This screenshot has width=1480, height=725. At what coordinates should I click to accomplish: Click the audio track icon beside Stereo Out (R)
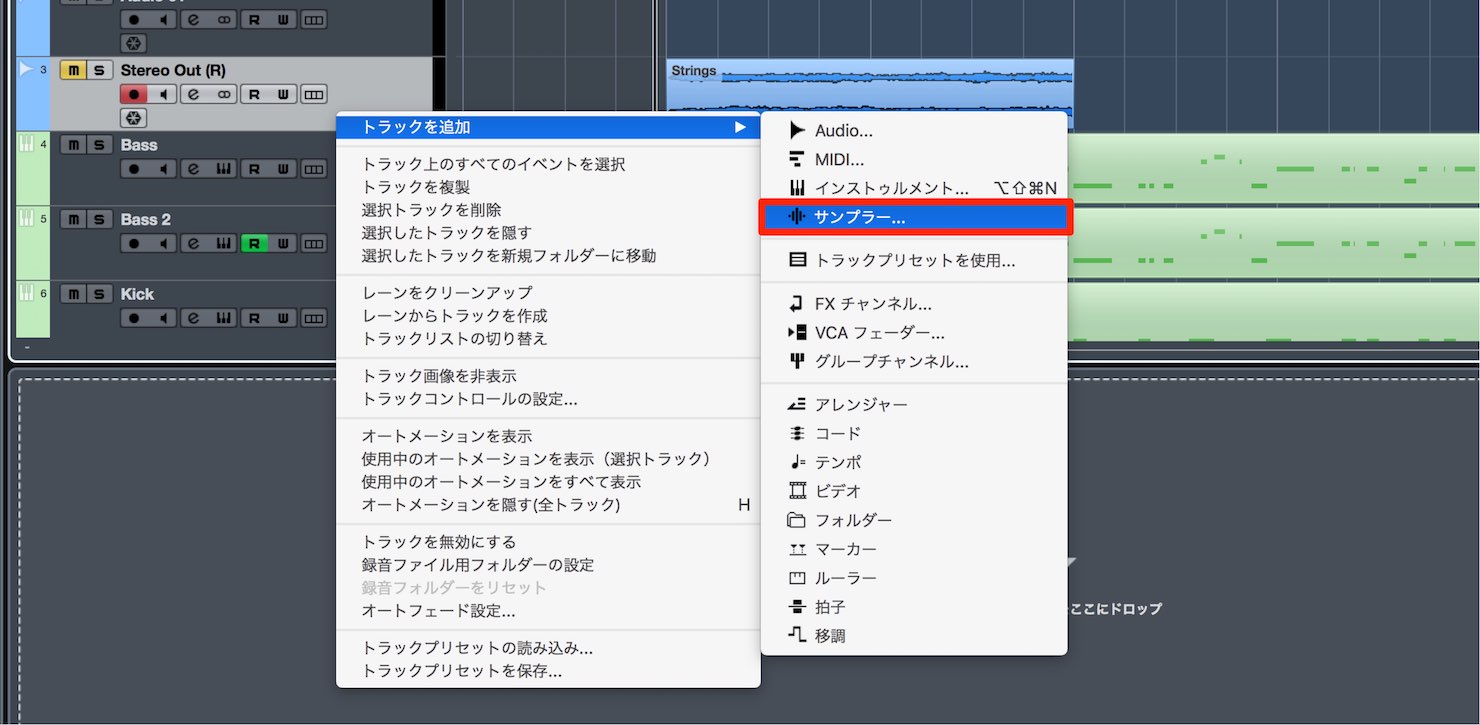pyautogui.click(x=26, y=69)
